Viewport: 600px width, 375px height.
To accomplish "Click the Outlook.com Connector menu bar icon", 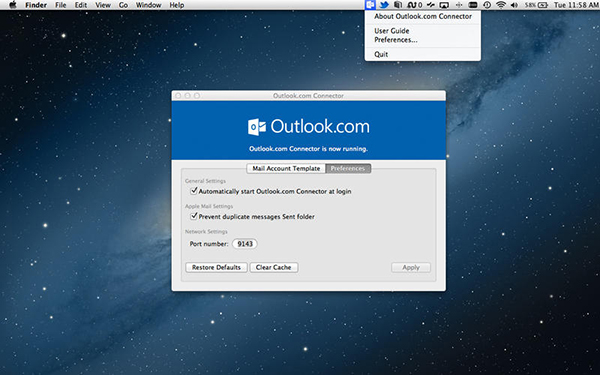I will (370, 5).
